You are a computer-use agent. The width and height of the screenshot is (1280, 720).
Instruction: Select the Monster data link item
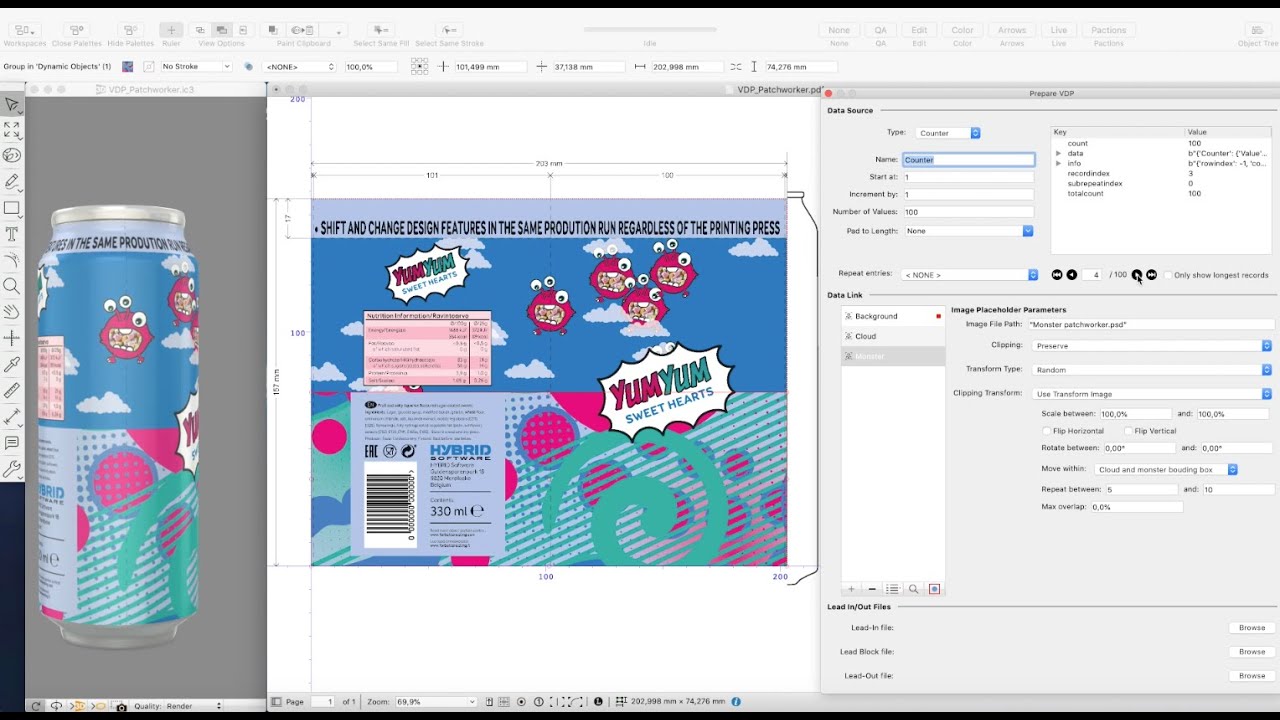(893, 356)
